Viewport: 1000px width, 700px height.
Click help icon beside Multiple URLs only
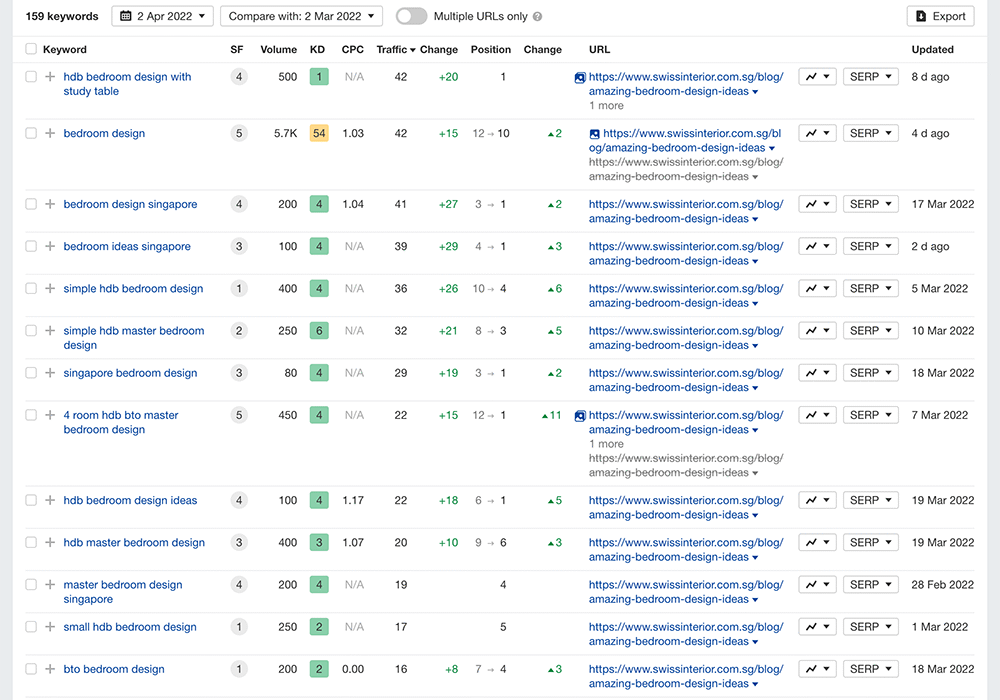(x=538, y=17)
